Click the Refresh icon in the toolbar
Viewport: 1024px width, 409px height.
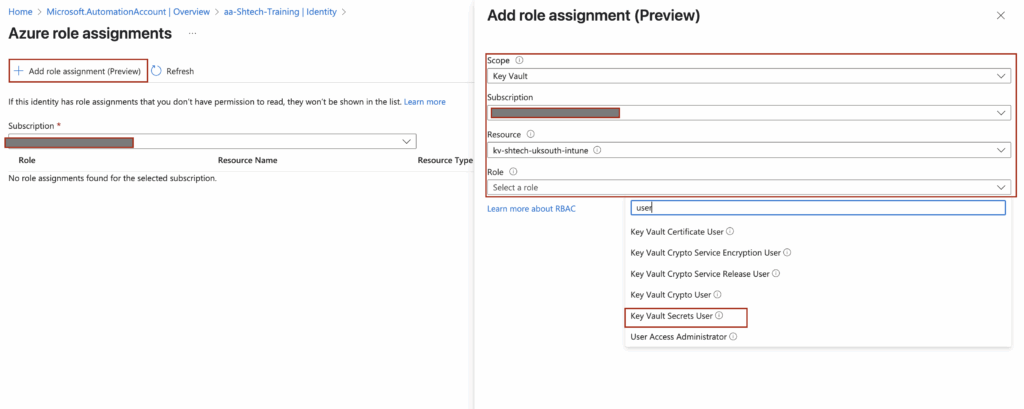(156, 71)
